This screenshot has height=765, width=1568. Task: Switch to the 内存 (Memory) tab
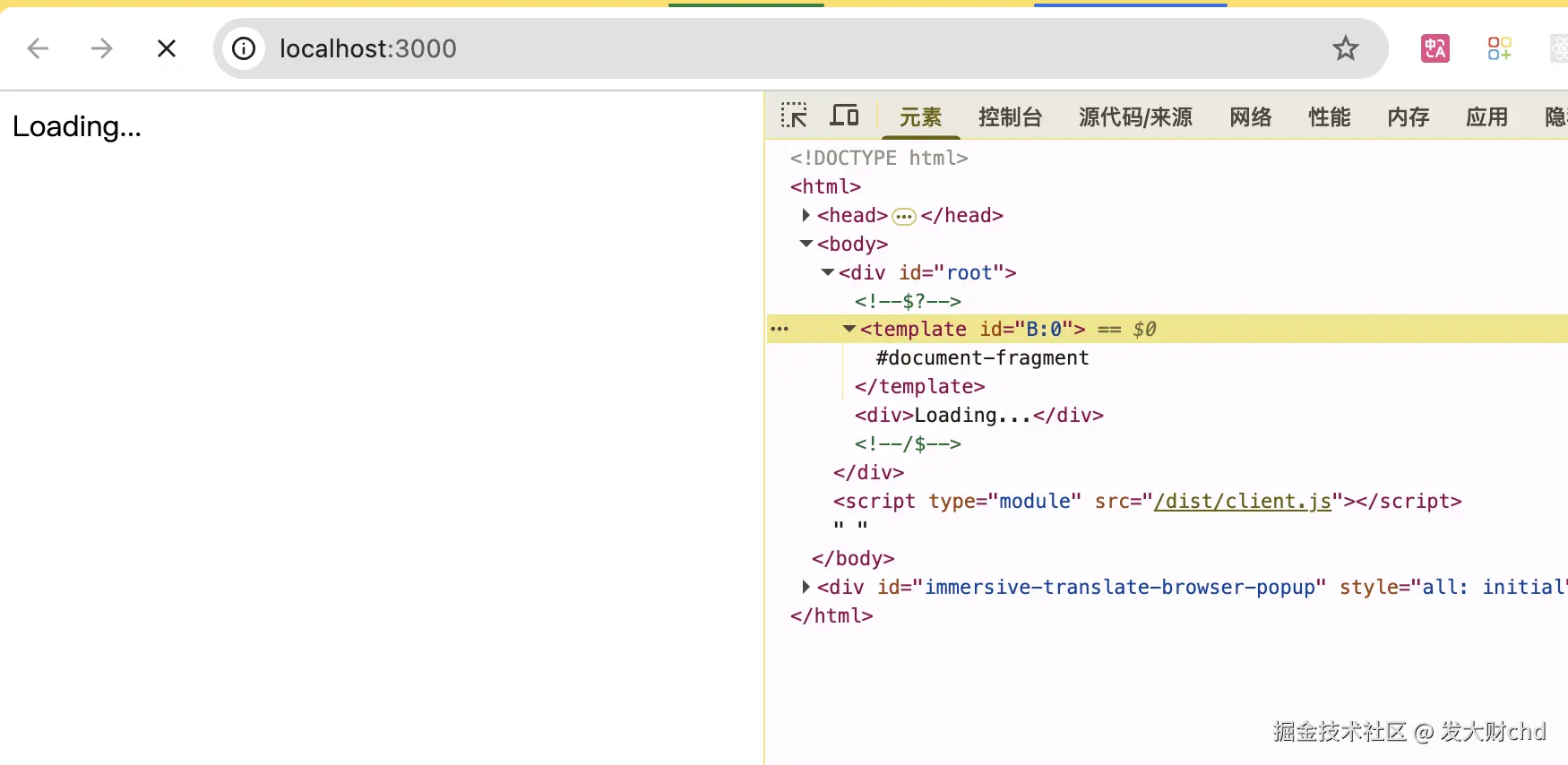[1408, 117]
